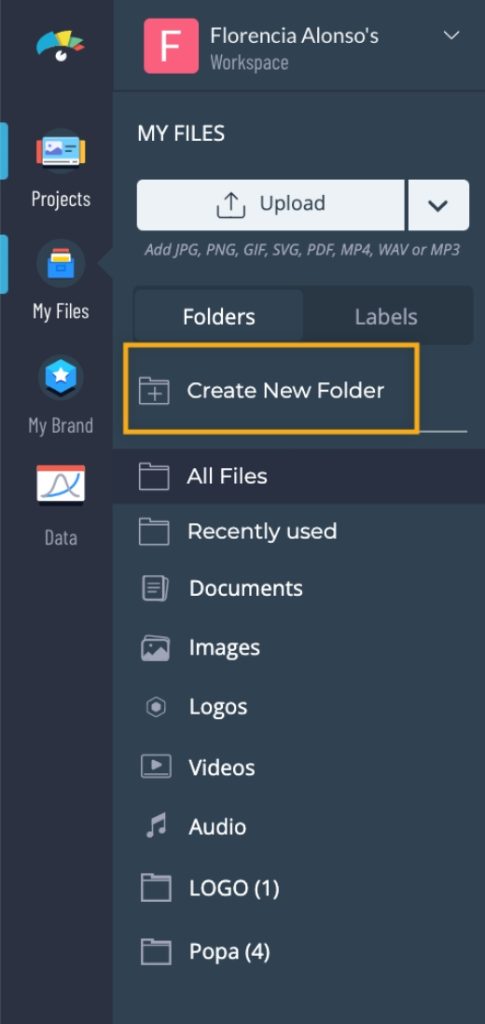Open the Data chart icon
The width and height of the screenshot is (485, 1024).
[61, 485]
